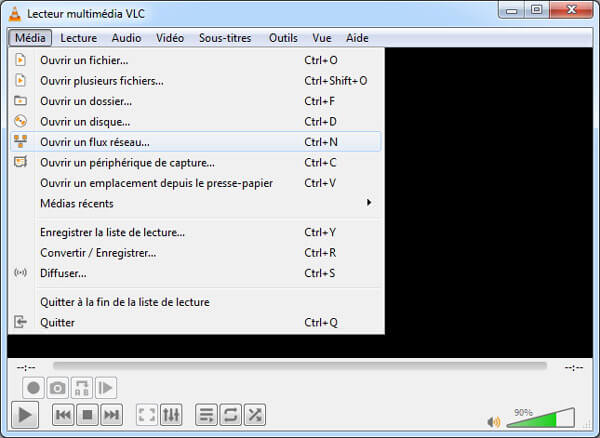This screenshot has width=600, height=438.
Task: Click the folder icon beside Ouvrir un dossier
Action: click(x=20, y=101)
